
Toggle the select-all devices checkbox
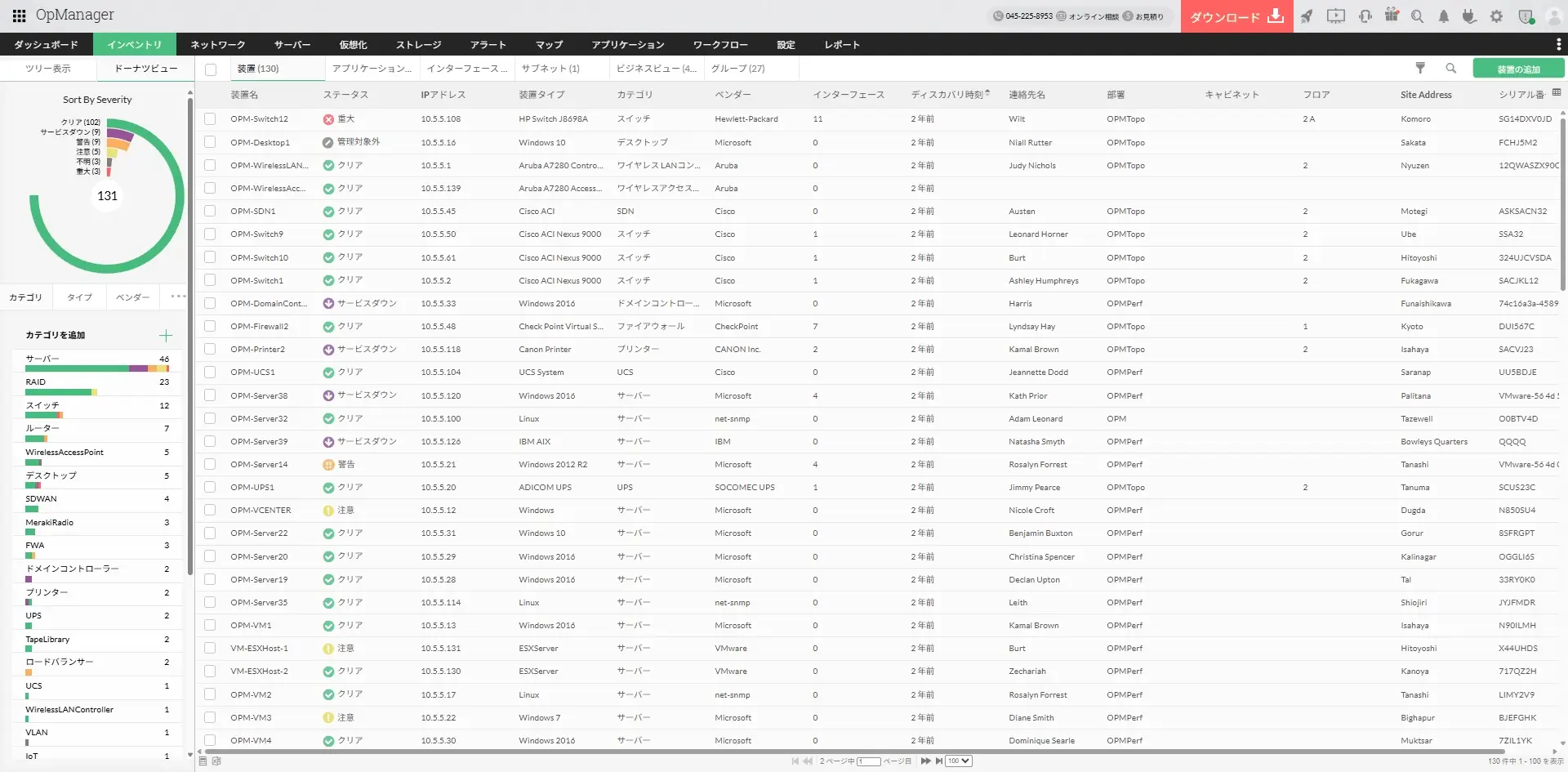pos(211,69)
